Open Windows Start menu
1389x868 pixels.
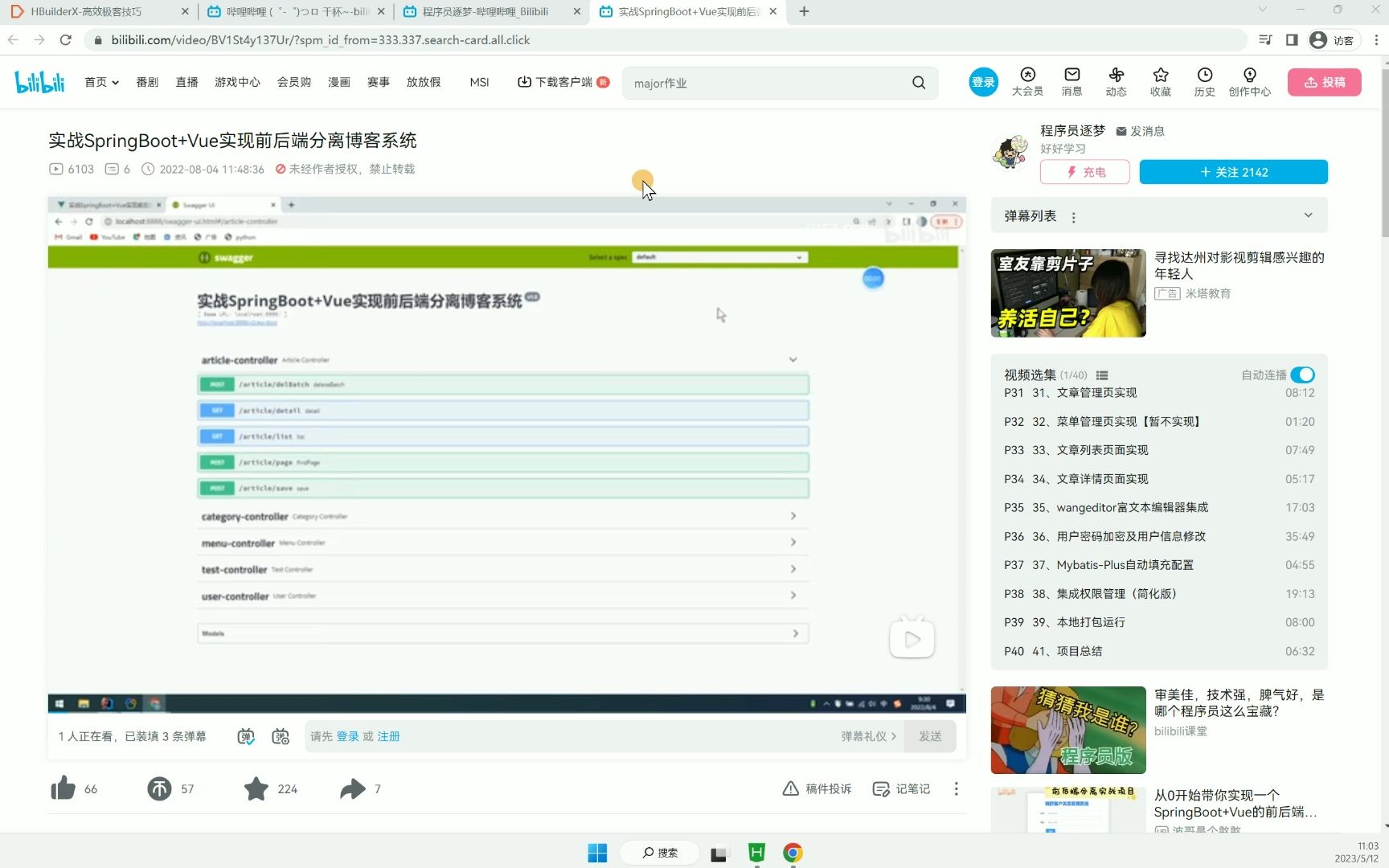pos(597,853)
